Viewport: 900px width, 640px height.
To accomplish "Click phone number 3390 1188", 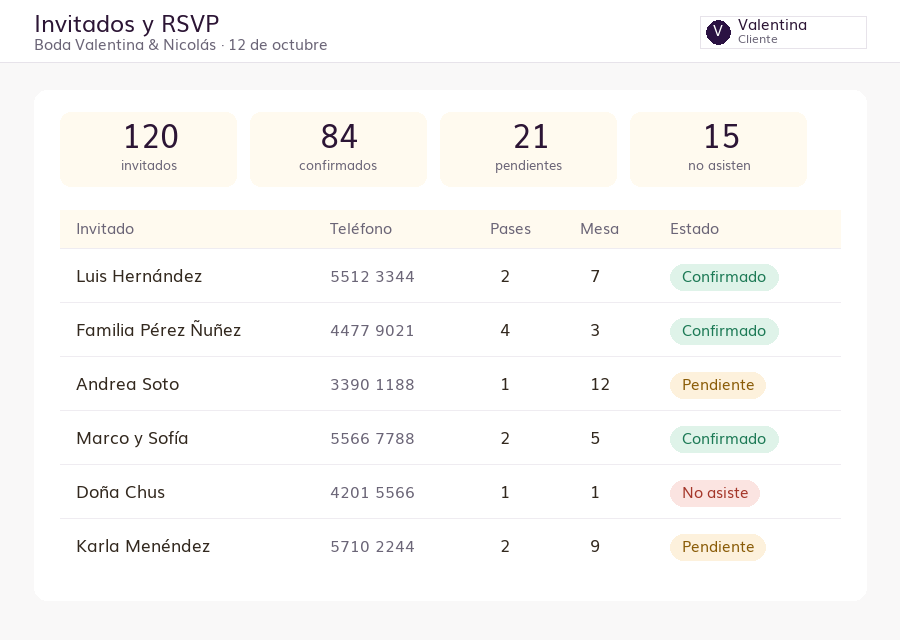I will click(372, 385).
